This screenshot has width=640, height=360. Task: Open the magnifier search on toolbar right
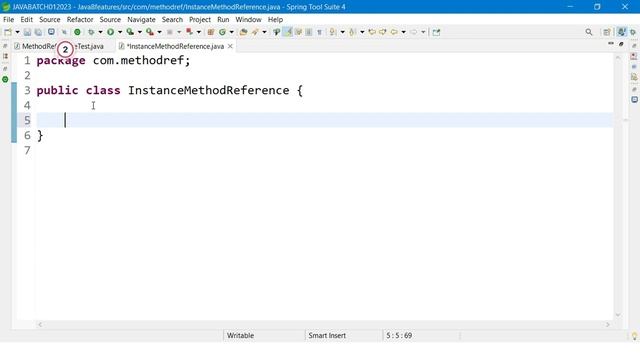click(x=589, y=32)
